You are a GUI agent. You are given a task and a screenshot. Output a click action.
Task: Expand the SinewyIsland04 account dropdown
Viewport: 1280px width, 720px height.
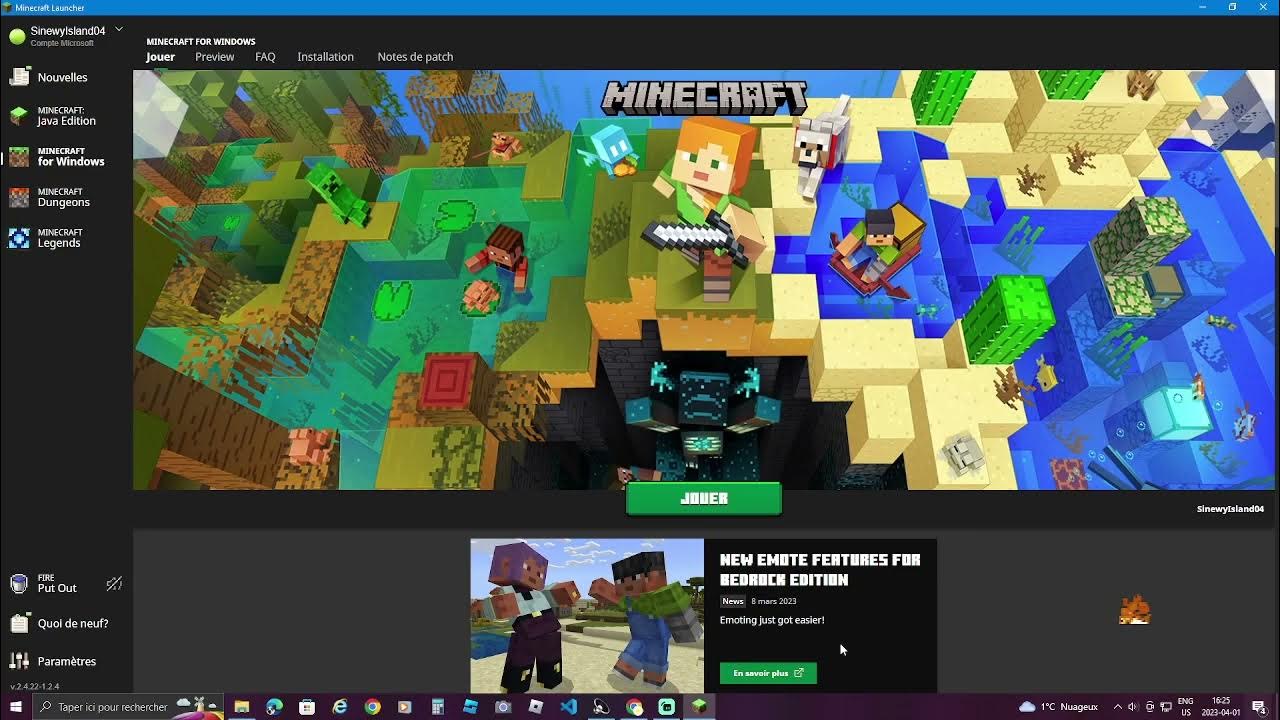pyautogui.click(x=119, y=30)
